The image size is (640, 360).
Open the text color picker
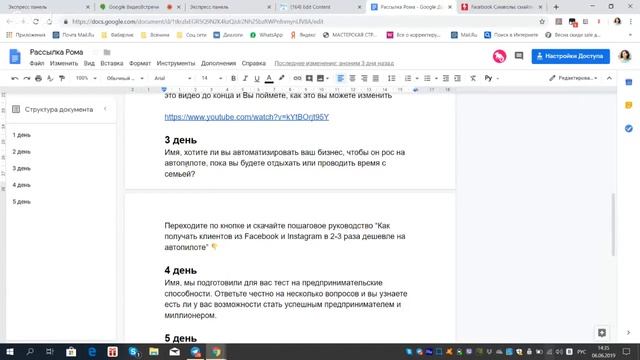[x=269, y=78]
